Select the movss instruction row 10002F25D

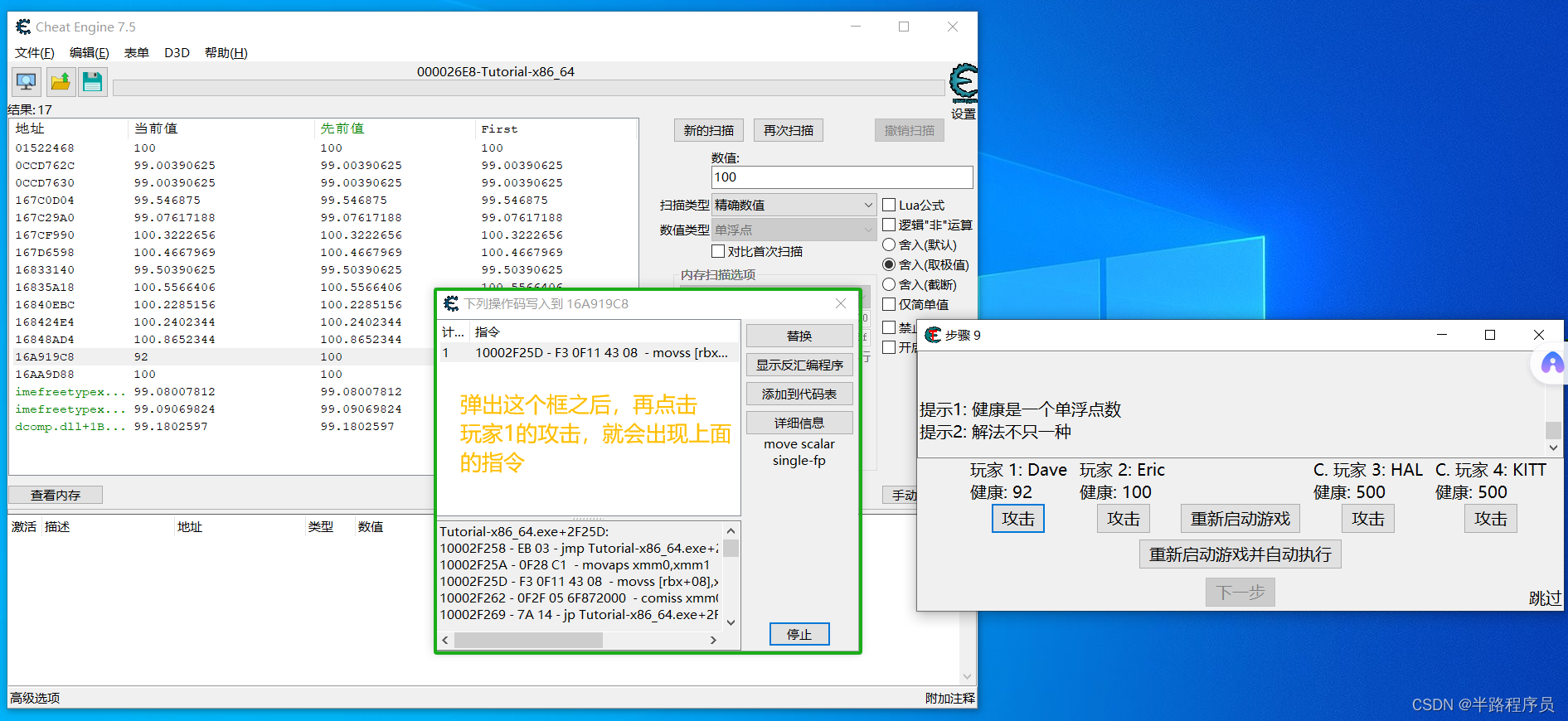588,353
